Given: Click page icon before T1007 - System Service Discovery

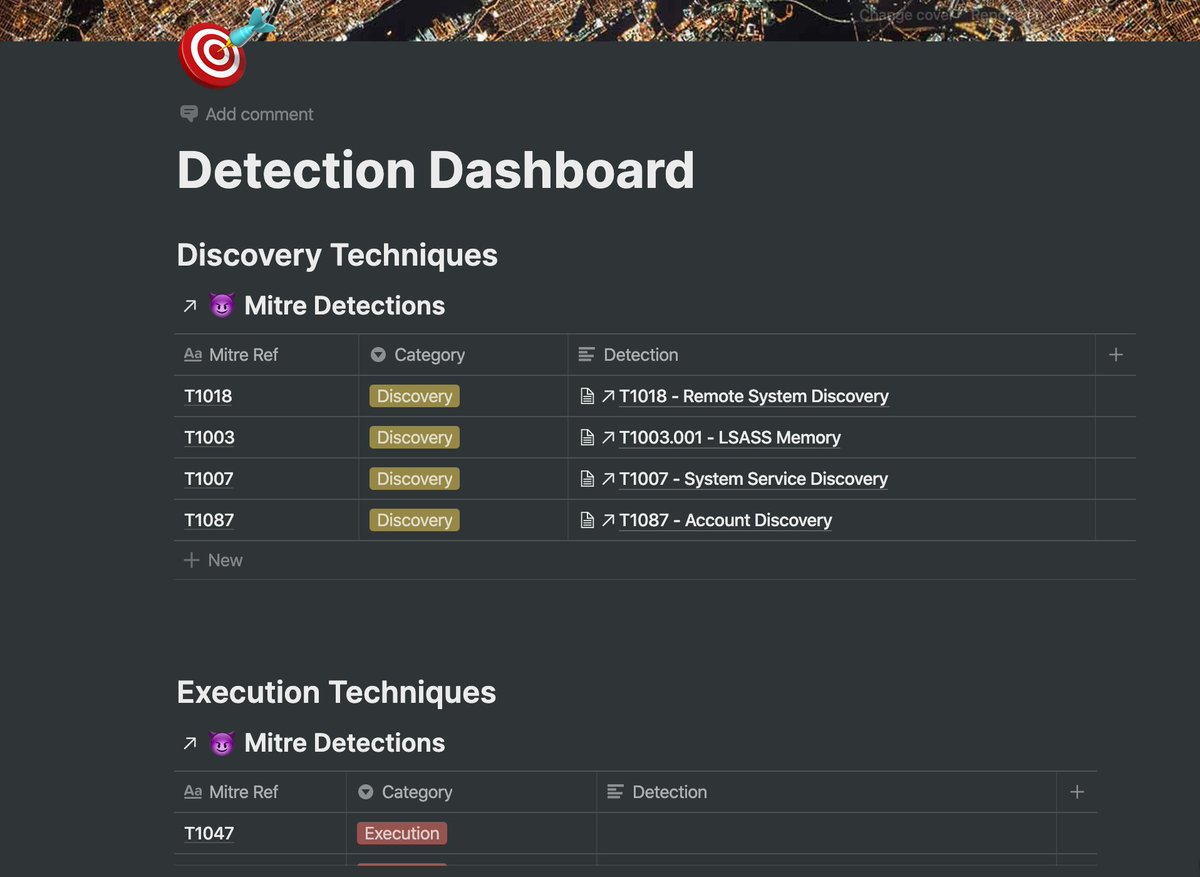Looking at the screenshot, I should click(587, 479).
